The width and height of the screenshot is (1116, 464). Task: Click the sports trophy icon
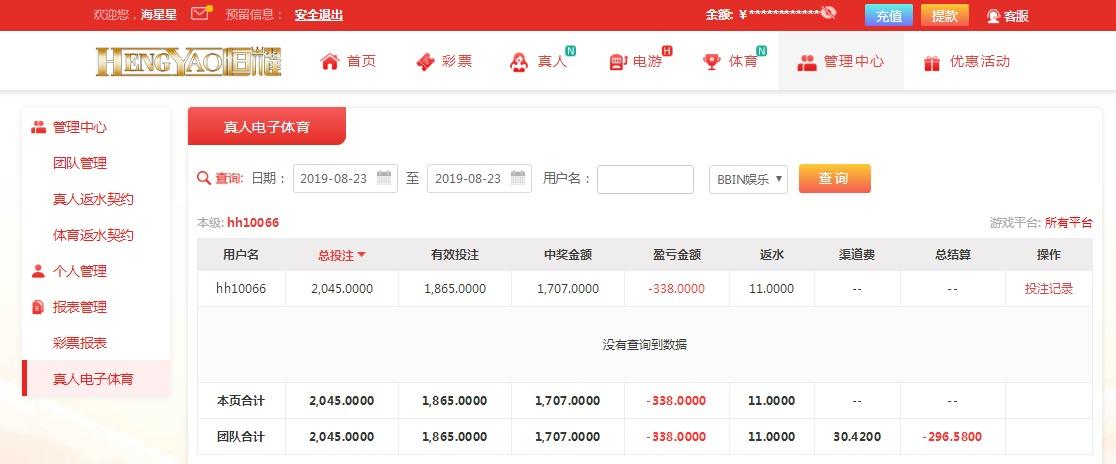coord(712,62)
